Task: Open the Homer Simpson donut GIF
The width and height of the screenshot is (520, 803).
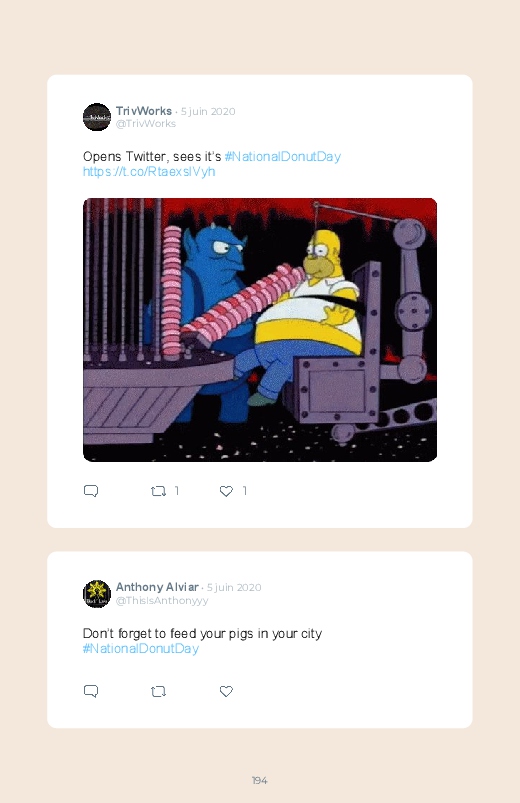Action: tap(260, 330)
